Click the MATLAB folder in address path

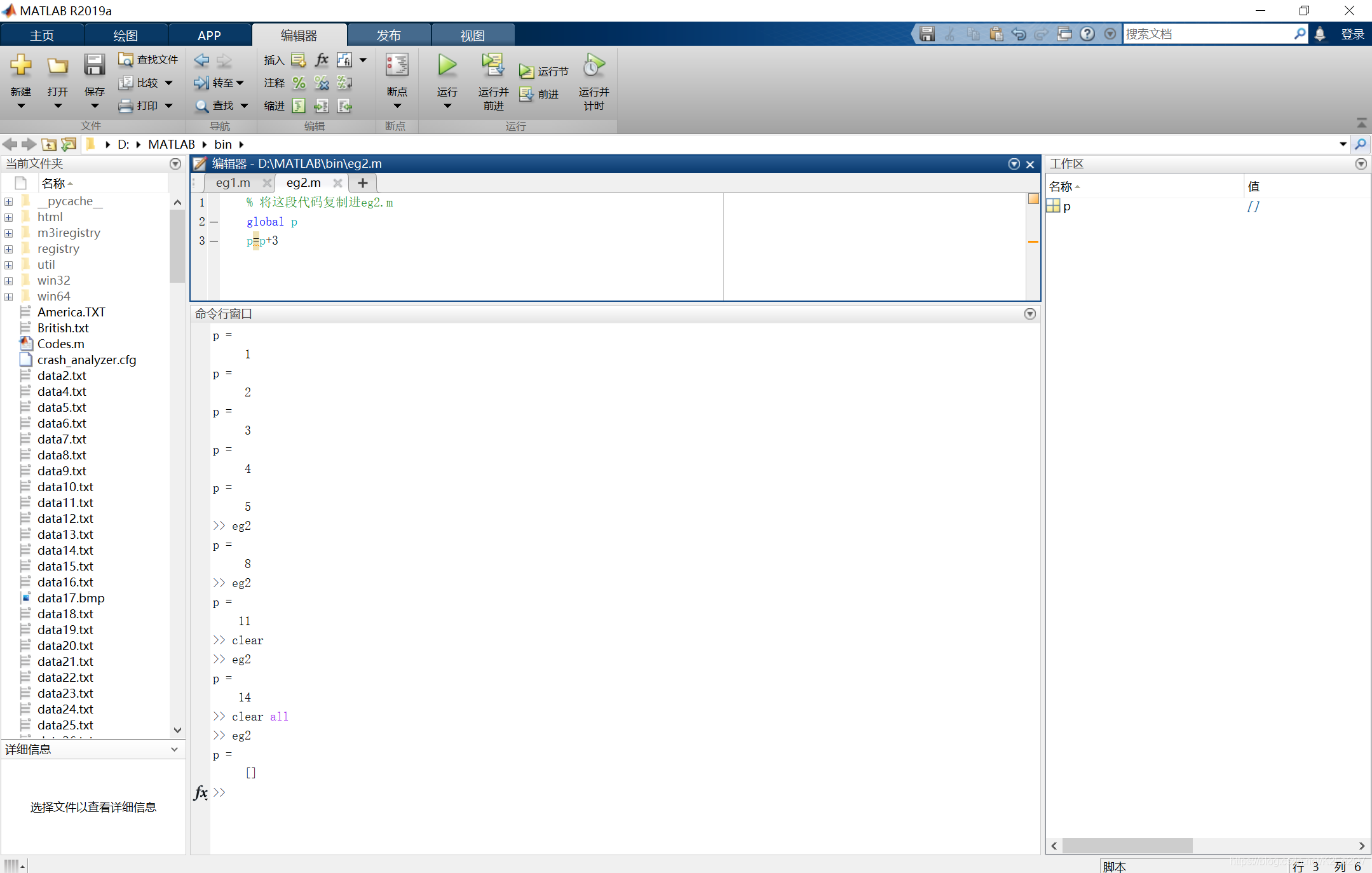tap(172, 144)
